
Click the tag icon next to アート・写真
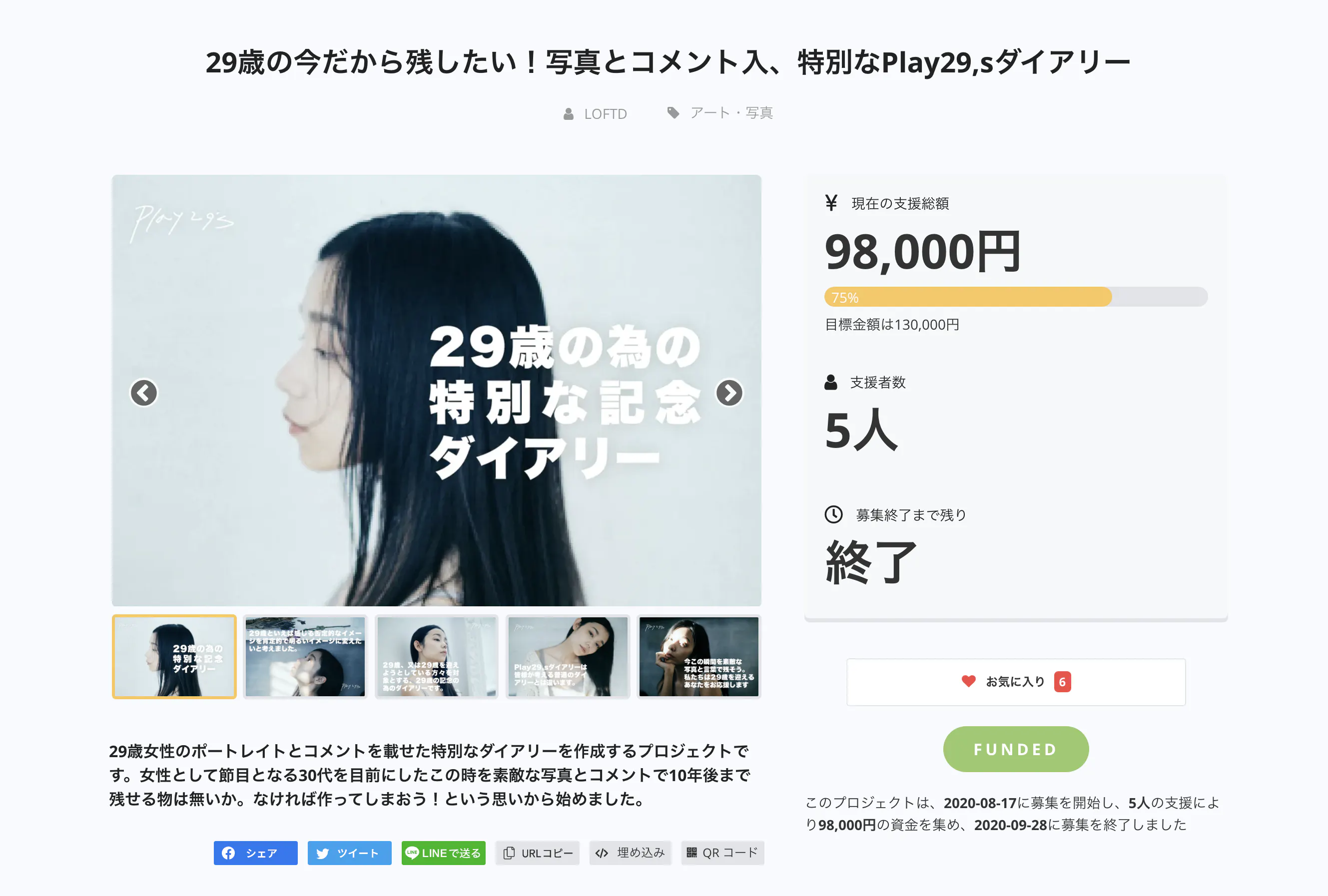point(673,113)
